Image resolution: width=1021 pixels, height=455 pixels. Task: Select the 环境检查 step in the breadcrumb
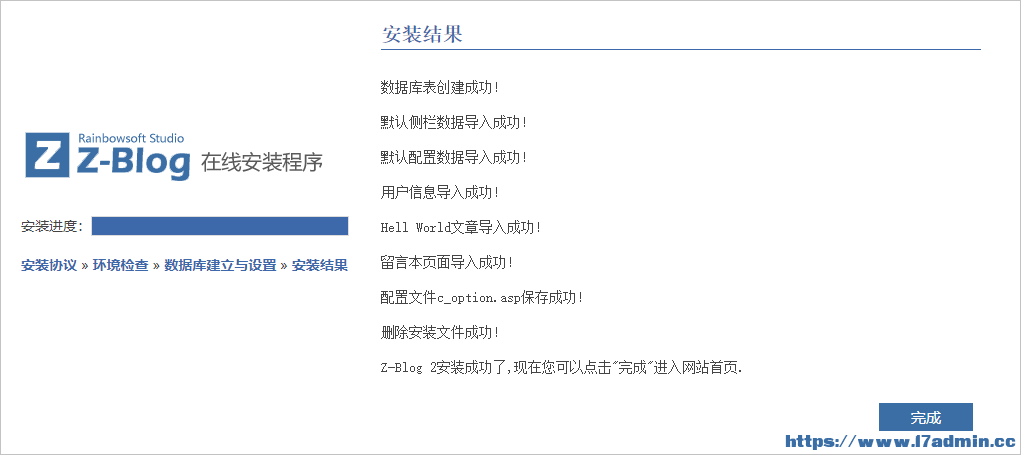click(x=120, y=266)
